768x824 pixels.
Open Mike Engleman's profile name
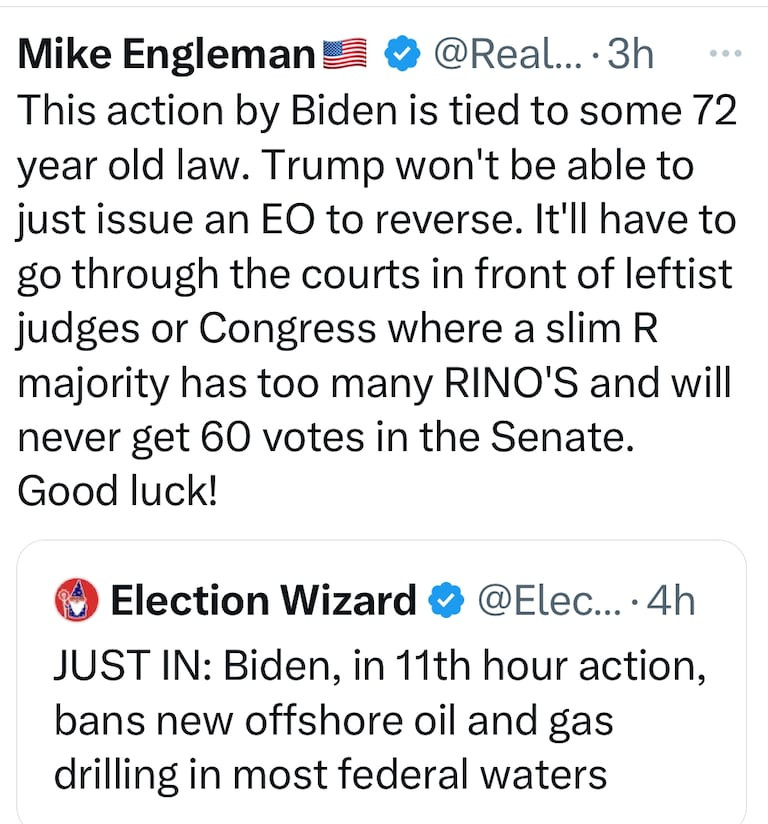point(166,55)
